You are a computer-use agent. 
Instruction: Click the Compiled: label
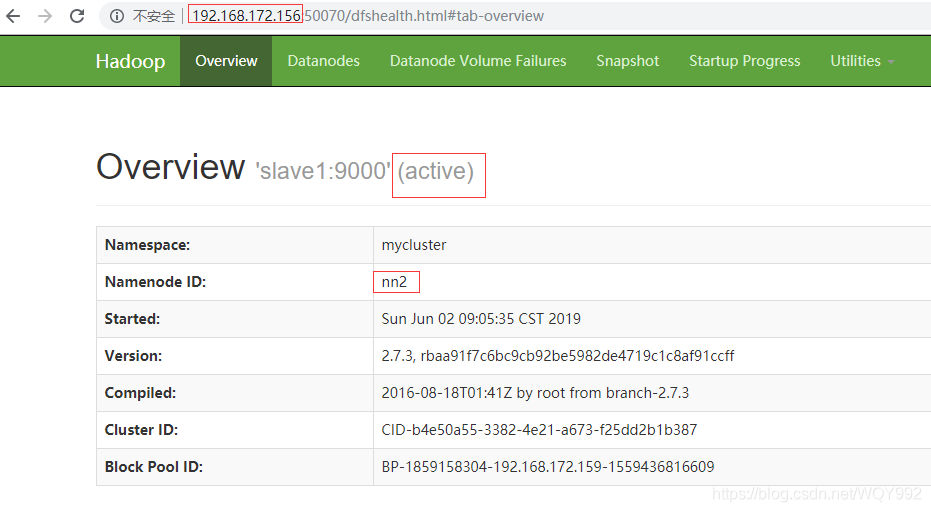pos(140,393)
